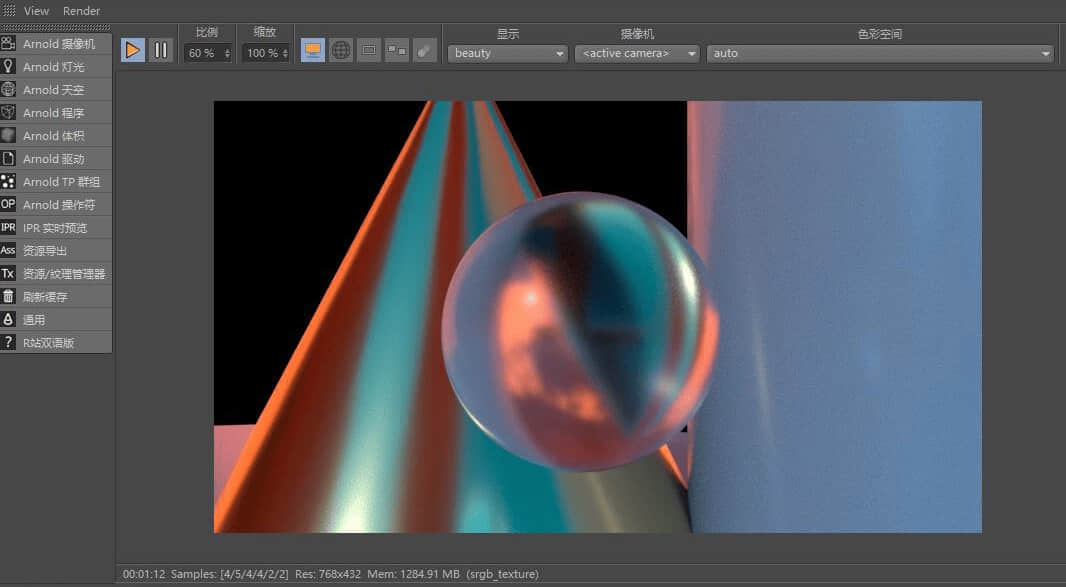Open the Render menu
The width and height of the screenshot is (1066, 587).
(x=81, y=11)
